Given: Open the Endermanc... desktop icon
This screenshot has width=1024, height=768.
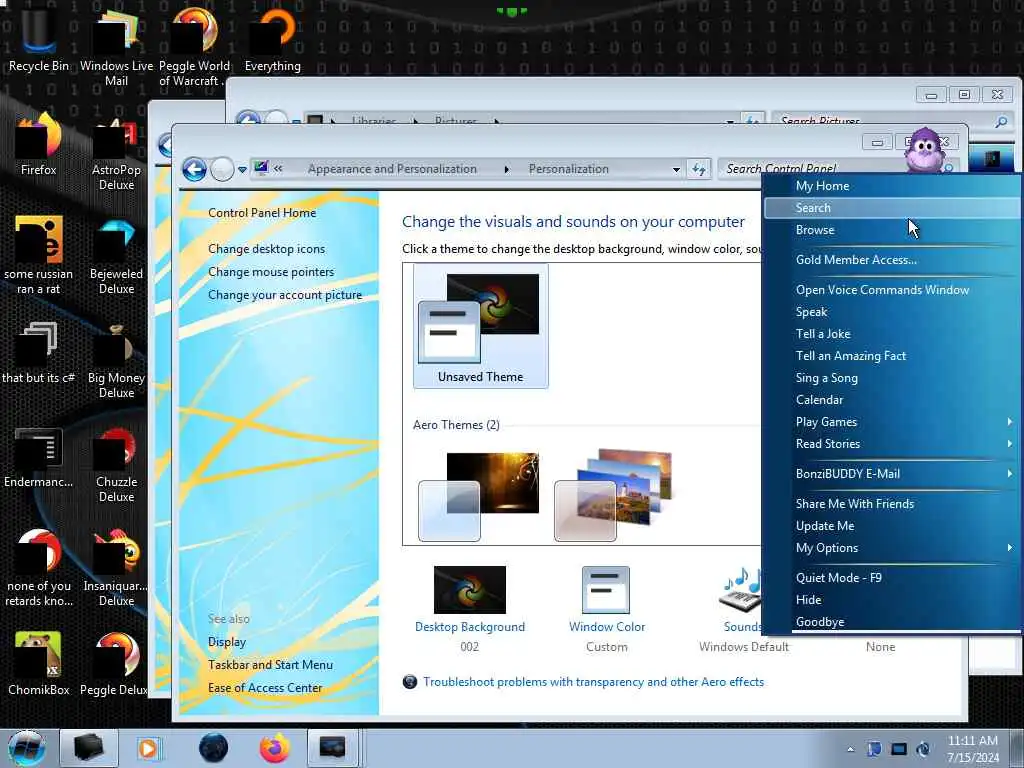Looking at the screenshot, I should point(39,457).
